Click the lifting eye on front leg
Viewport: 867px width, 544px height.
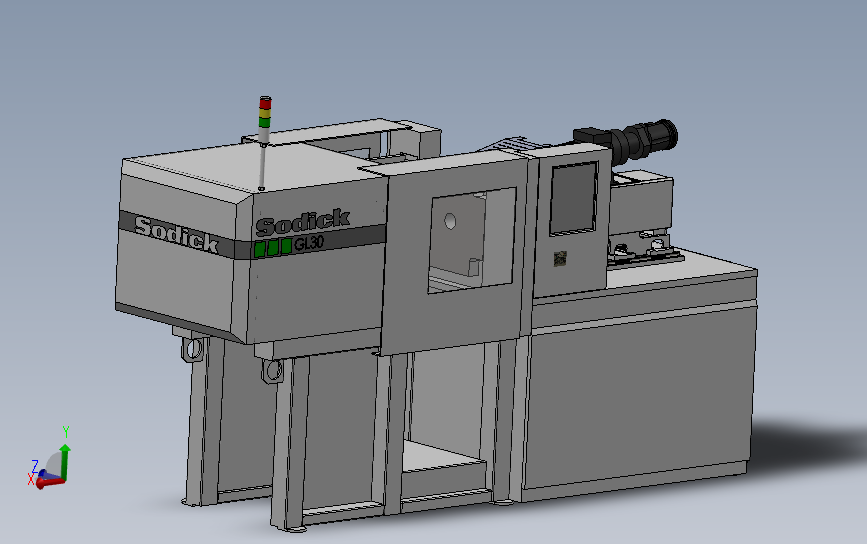273,371
